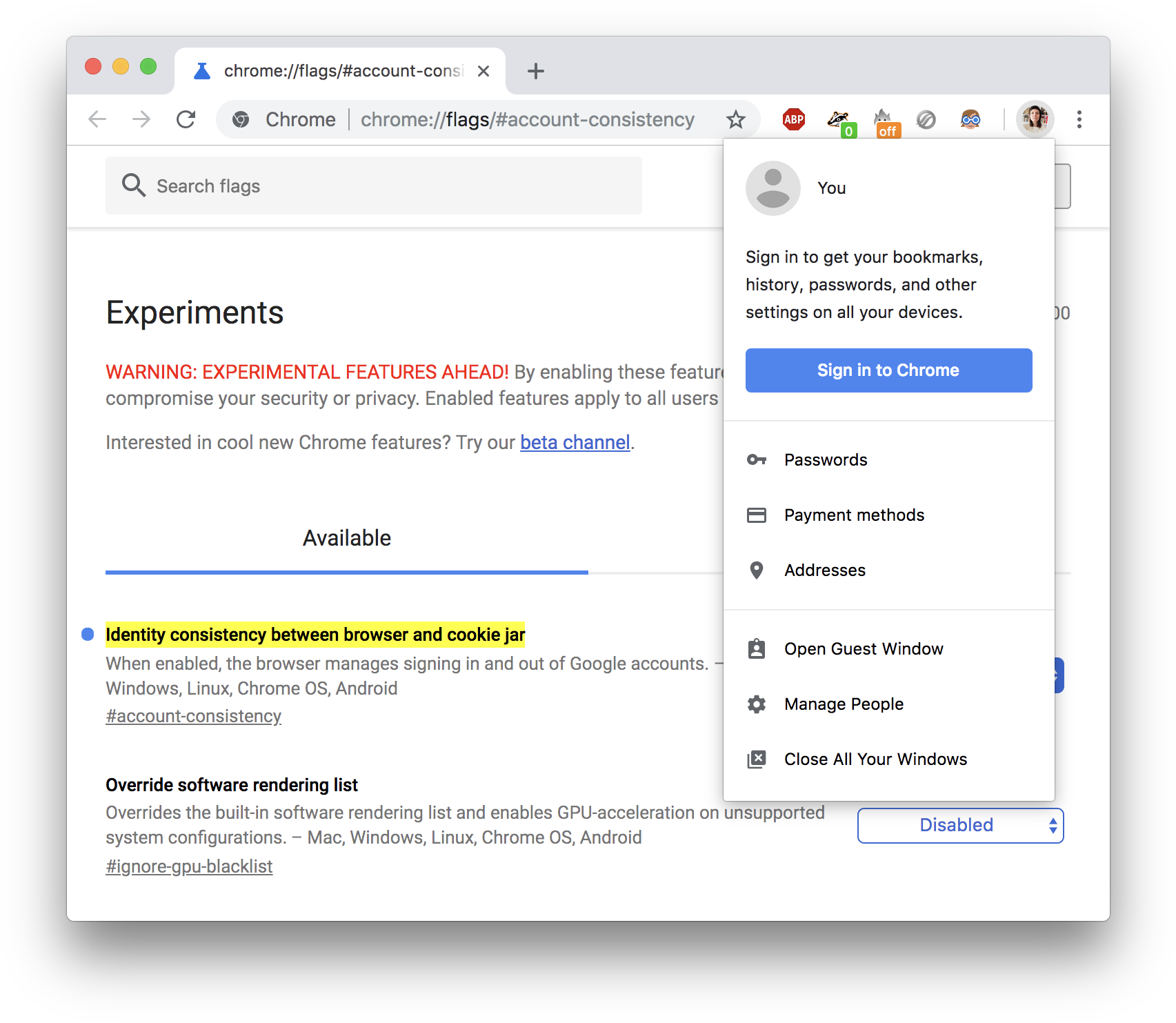The image size is (1176, 1023).
Task: Click the red WARNING: EXPERIMENTAL FEATURES AHEAD text
Action: tap(307, 372)
